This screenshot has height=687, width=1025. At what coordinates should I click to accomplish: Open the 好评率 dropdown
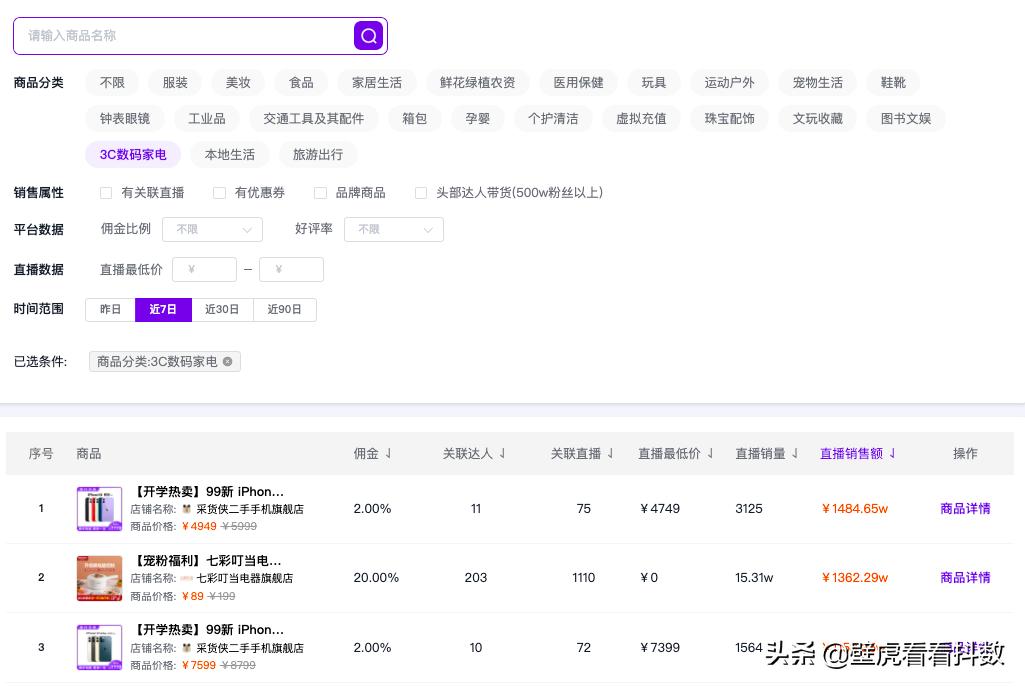coord(394,229)
